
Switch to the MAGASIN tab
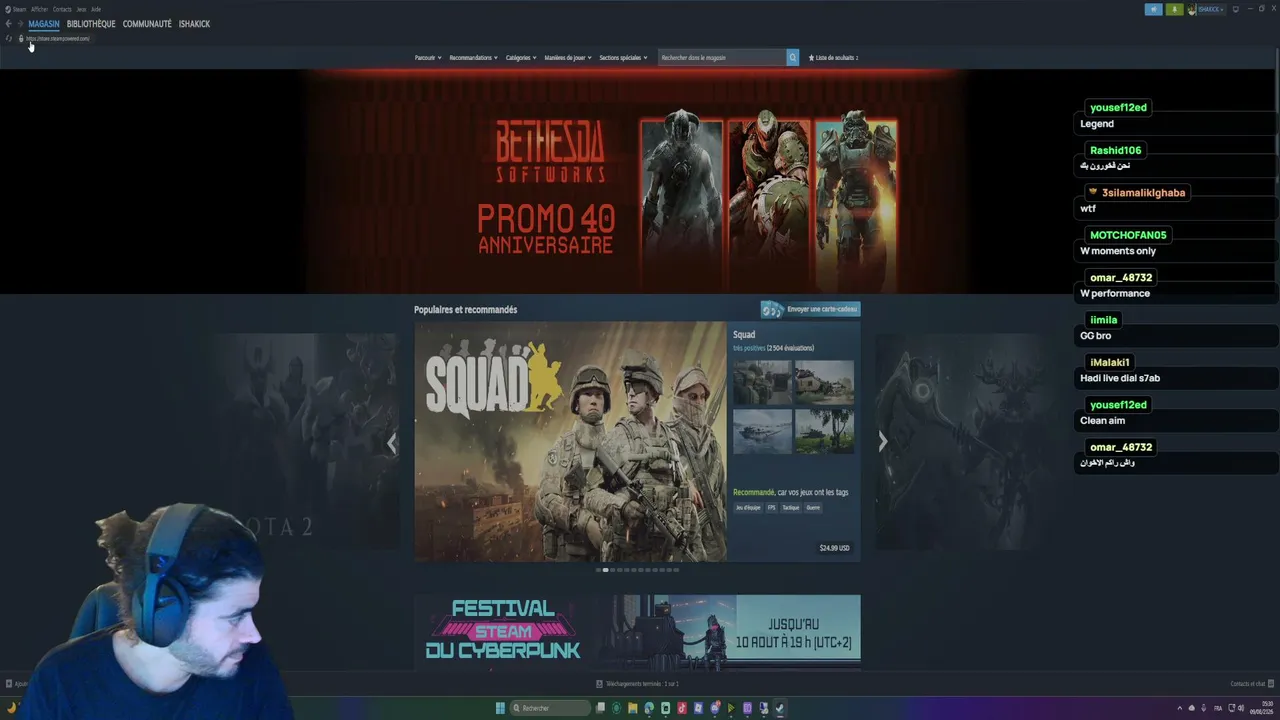pyautogui.click(x=44, y=24)
